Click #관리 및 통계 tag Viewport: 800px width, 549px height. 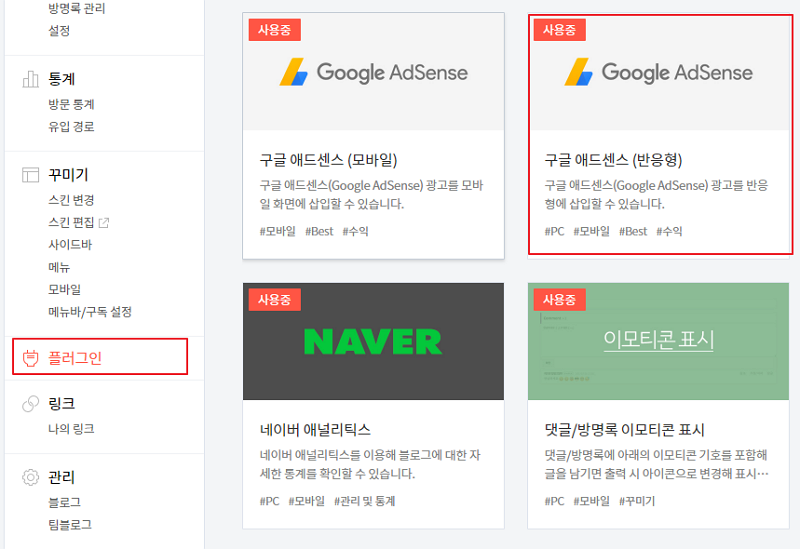(x=365, y=501)
